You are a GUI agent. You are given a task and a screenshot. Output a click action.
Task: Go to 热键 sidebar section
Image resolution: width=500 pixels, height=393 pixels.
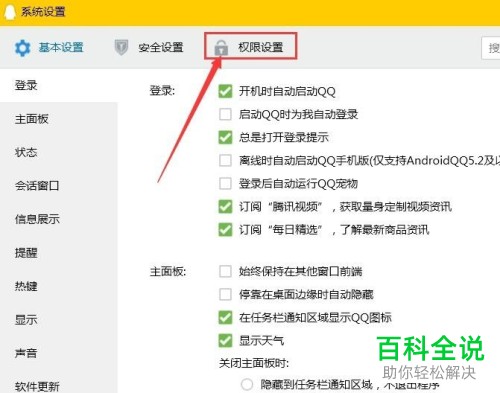(x=26, y=286)
